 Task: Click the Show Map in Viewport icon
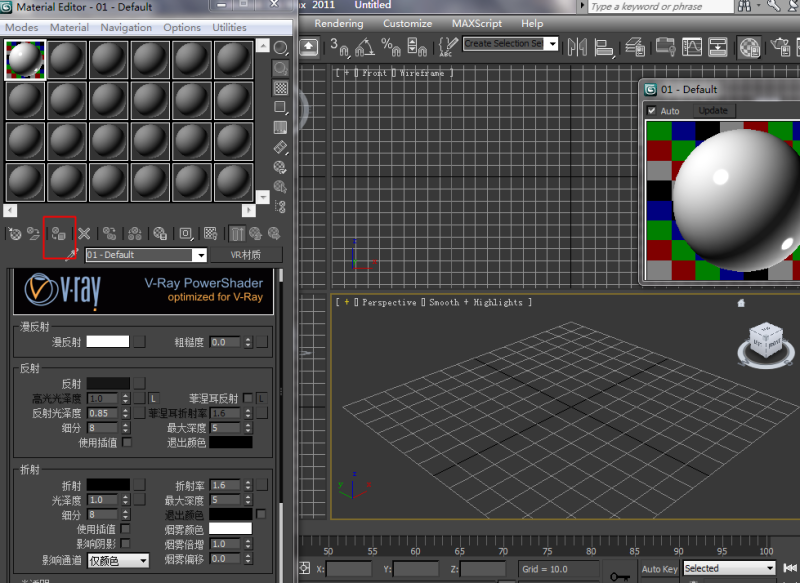pyautogui.click(x=210, y=234)
